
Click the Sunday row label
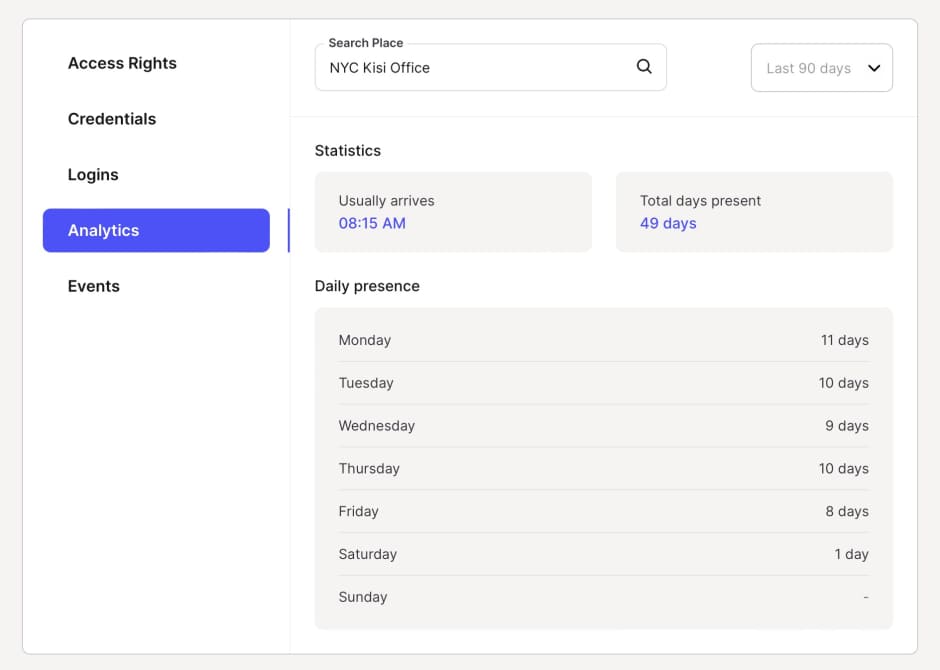click(363, 597)
